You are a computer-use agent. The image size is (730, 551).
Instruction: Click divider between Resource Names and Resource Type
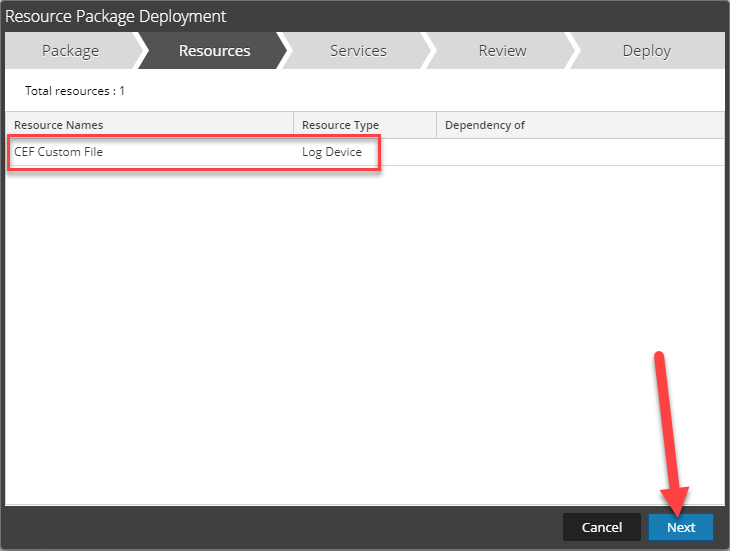pos(294,125)
